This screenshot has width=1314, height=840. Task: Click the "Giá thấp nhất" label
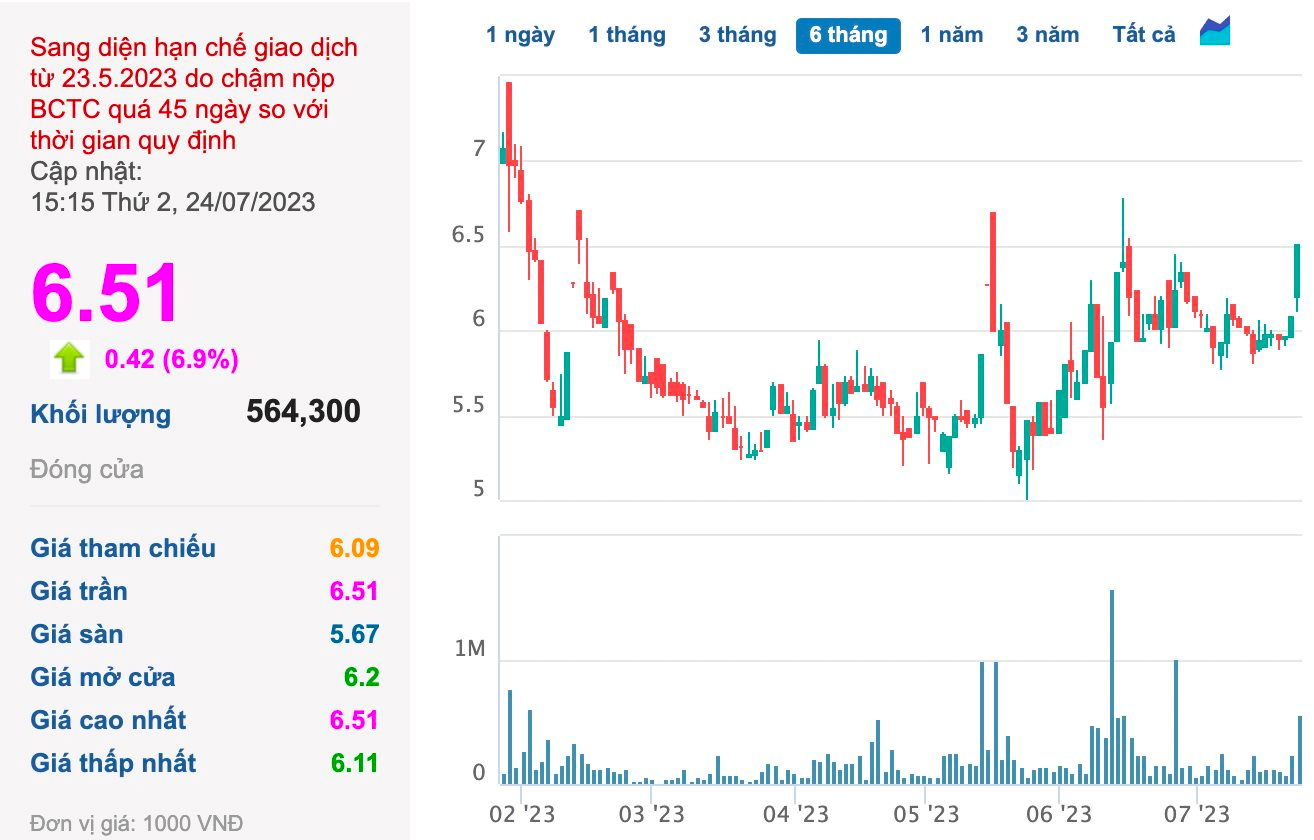113,763
